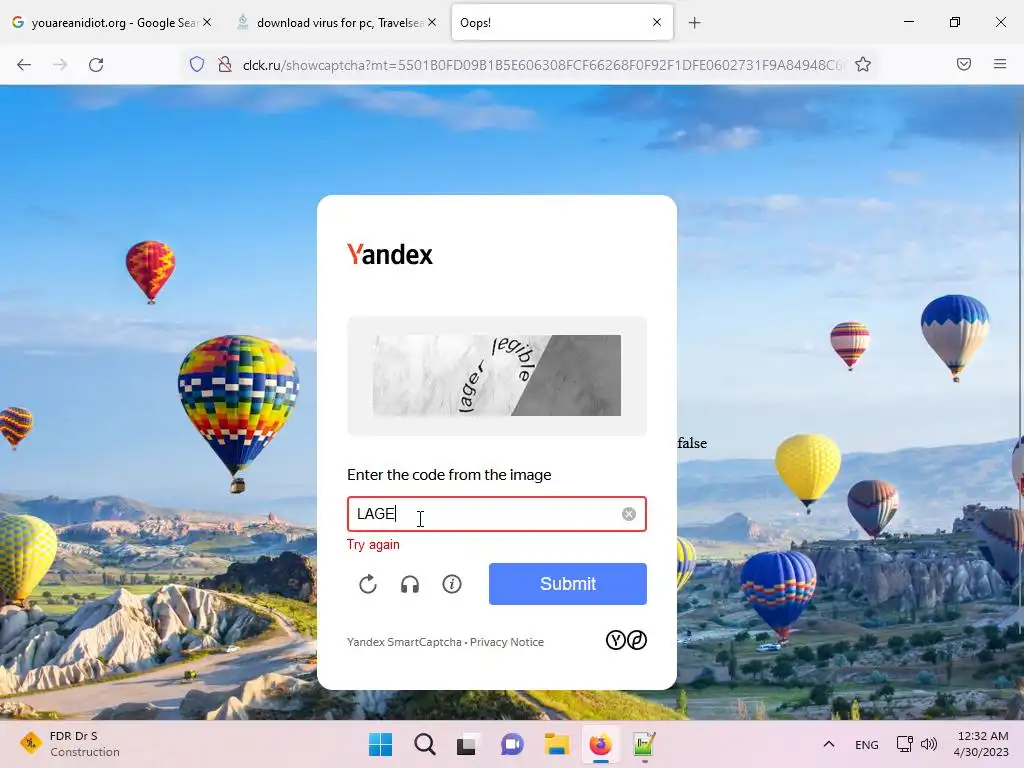The image size is (1024, 768).
Task: Open Task View on the taskbar
Action: pyautogui.click(x=466, y=744)
